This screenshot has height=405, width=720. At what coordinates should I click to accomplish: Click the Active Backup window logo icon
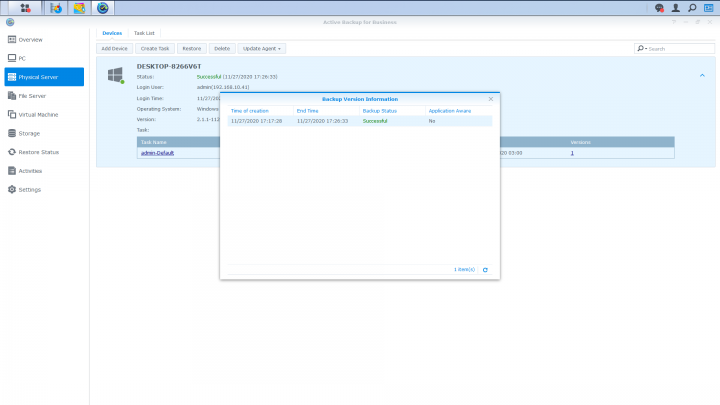(10, 22)
